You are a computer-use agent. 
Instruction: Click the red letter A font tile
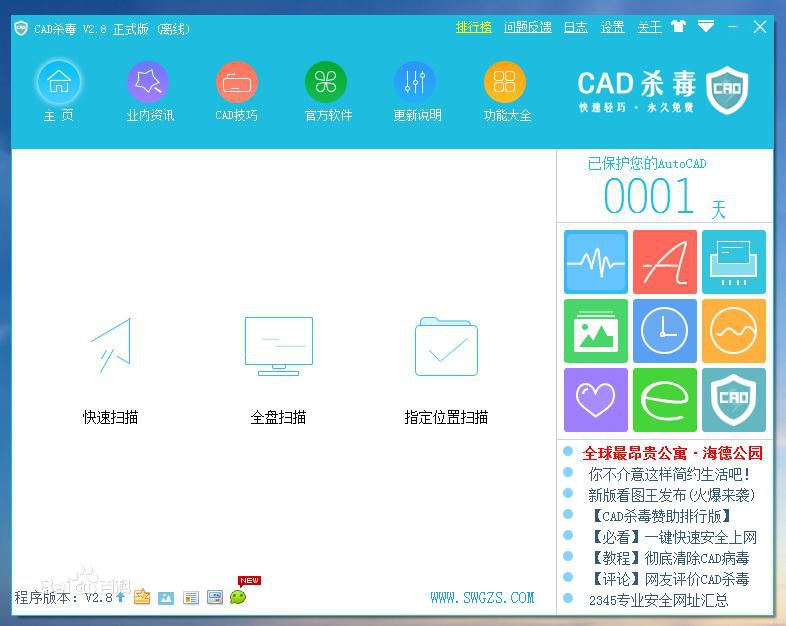tap(665, 262)
